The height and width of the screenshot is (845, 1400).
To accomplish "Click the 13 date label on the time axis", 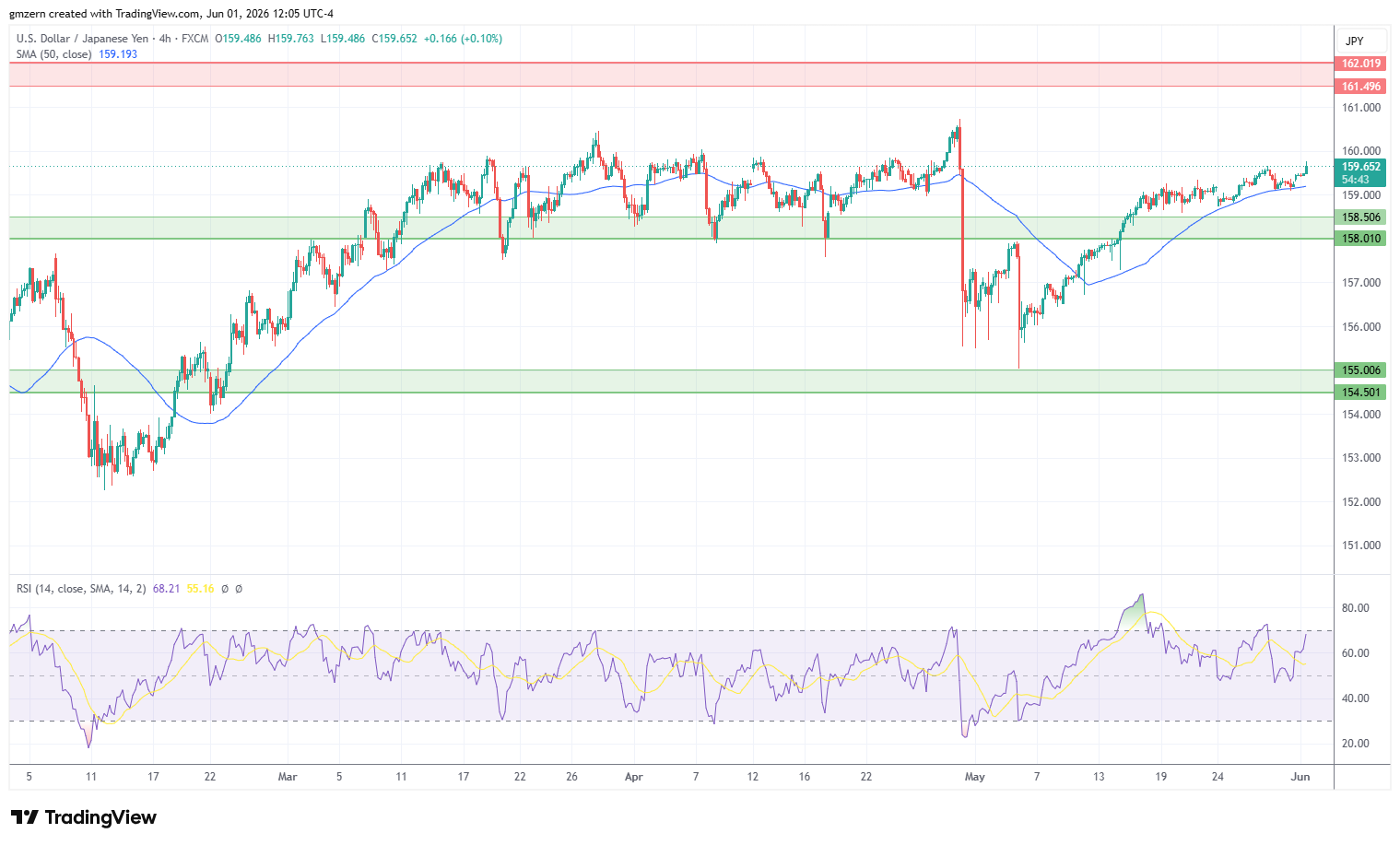I will tap(1099, 777).
